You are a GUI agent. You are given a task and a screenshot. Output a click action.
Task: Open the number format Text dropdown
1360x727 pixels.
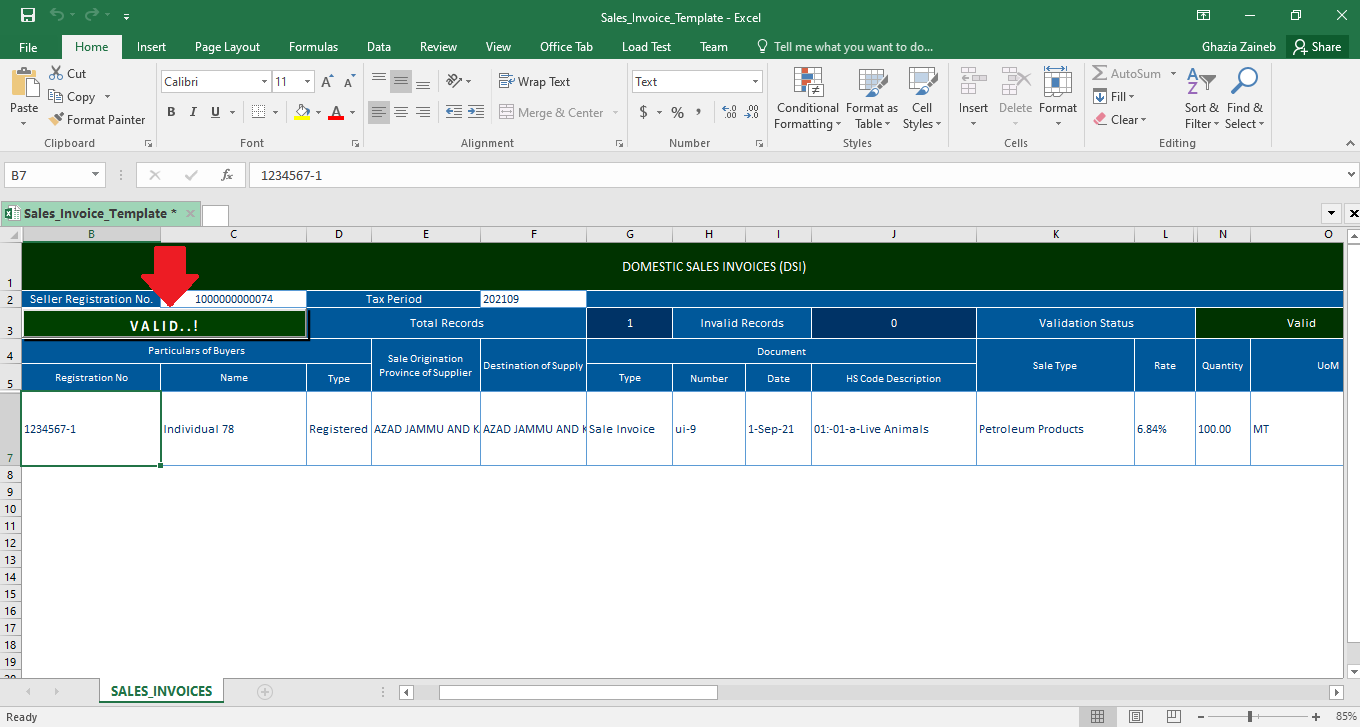click(755, 82)
